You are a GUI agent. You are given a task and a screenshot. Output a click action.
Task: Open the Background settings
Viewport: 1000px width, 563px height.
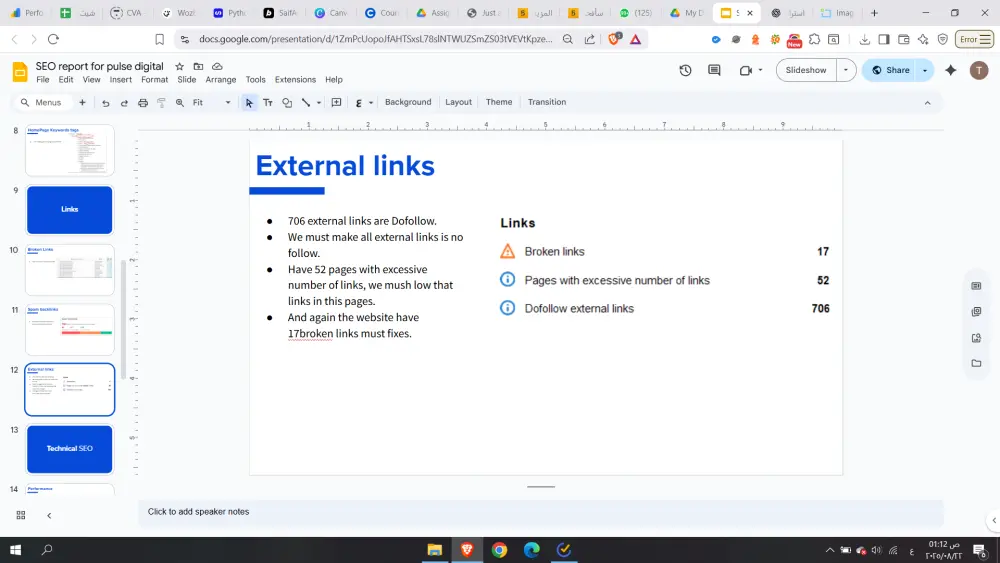pos(408,102)
